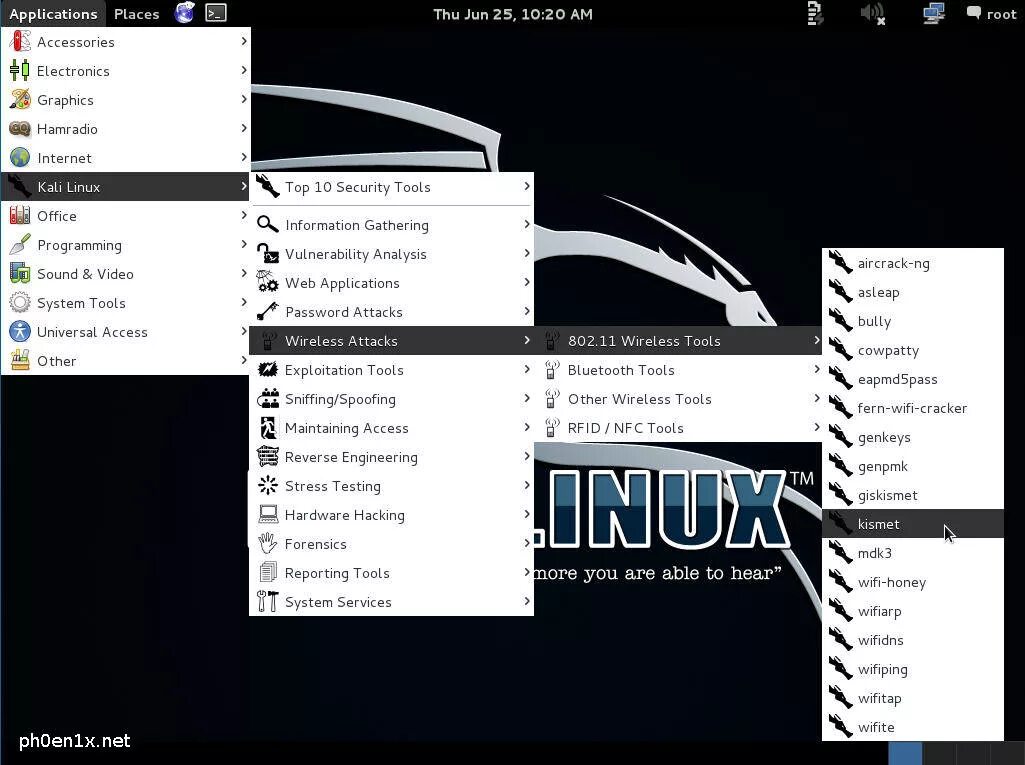1025x765 pixels.
Task: Switch to highlighted workspace in bottom panel
Action: [x=905, y=753]
